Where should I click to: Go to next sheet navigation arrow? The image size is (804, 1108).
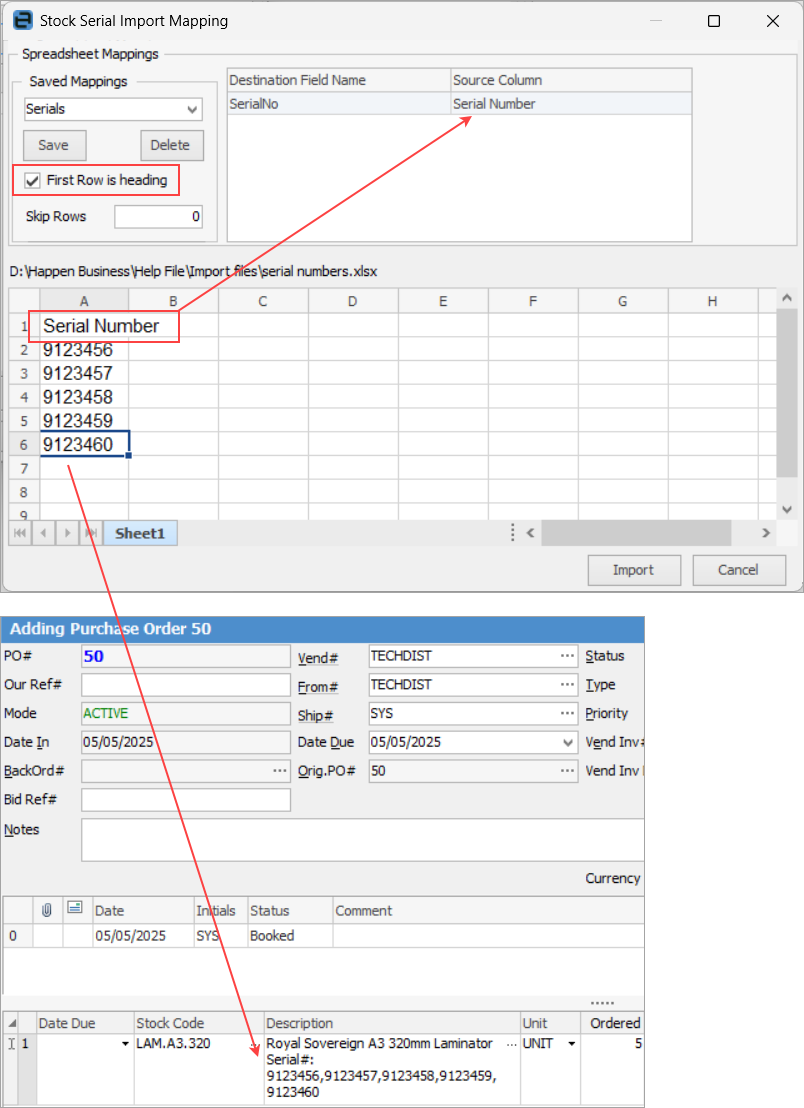click(x=67, y=533)
